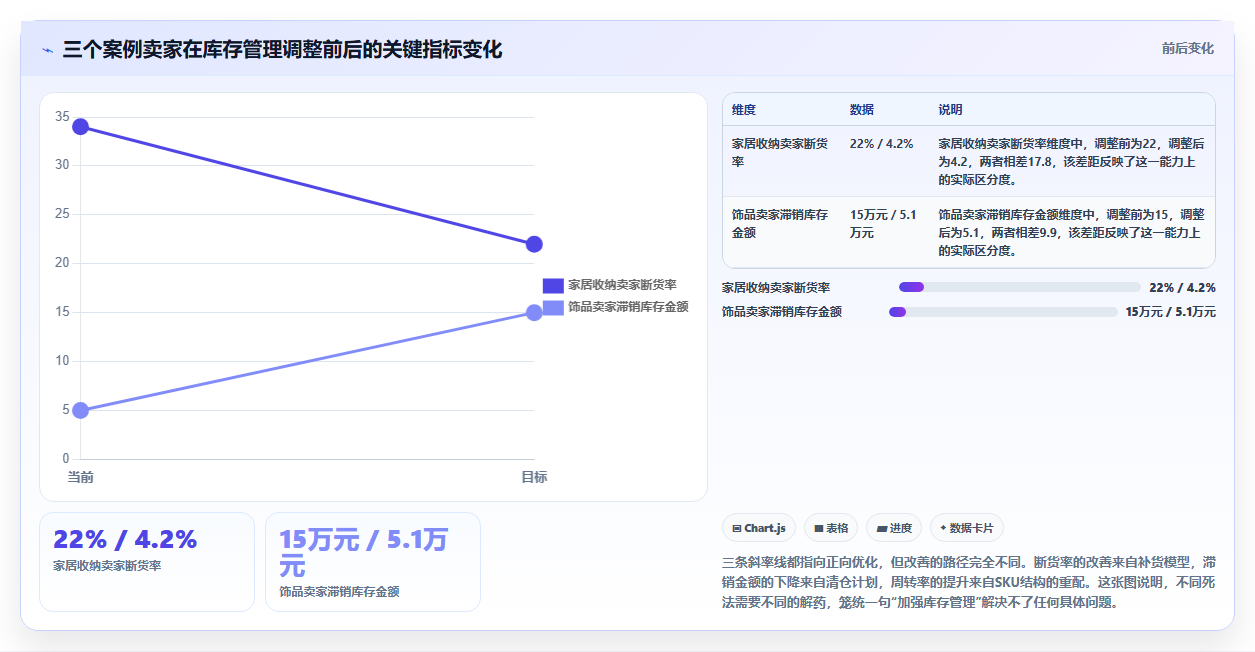The height and width of the screenshot is (652, 1255).
Task: Click the explanation for 饰品卖家滞销库存金额 row
Action: 1071,232
